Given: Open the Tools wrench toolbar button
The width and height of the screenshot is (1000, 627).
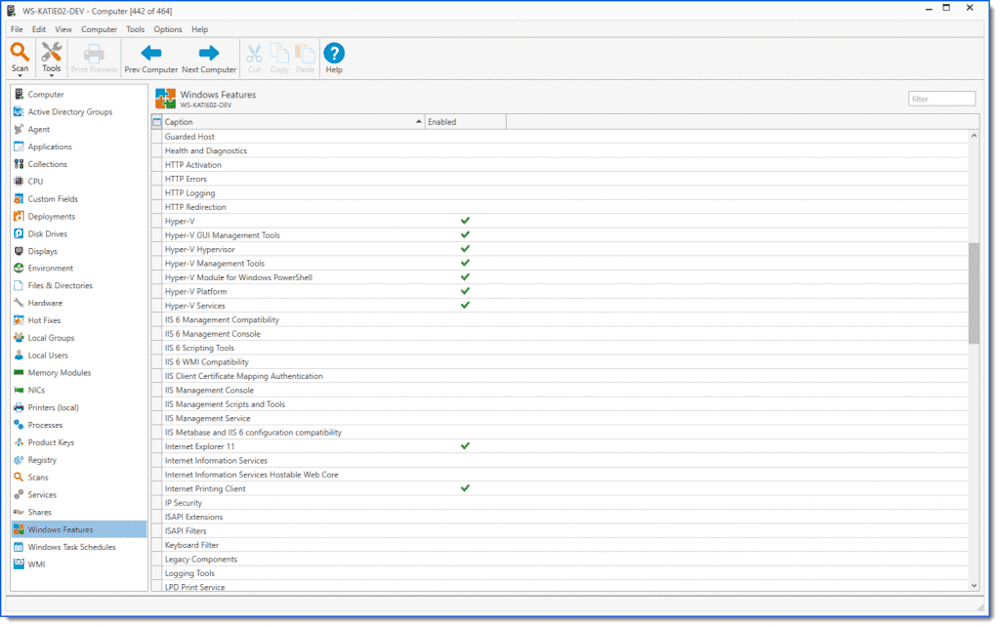Looking at the screenshot, I should tap(51, 52).
